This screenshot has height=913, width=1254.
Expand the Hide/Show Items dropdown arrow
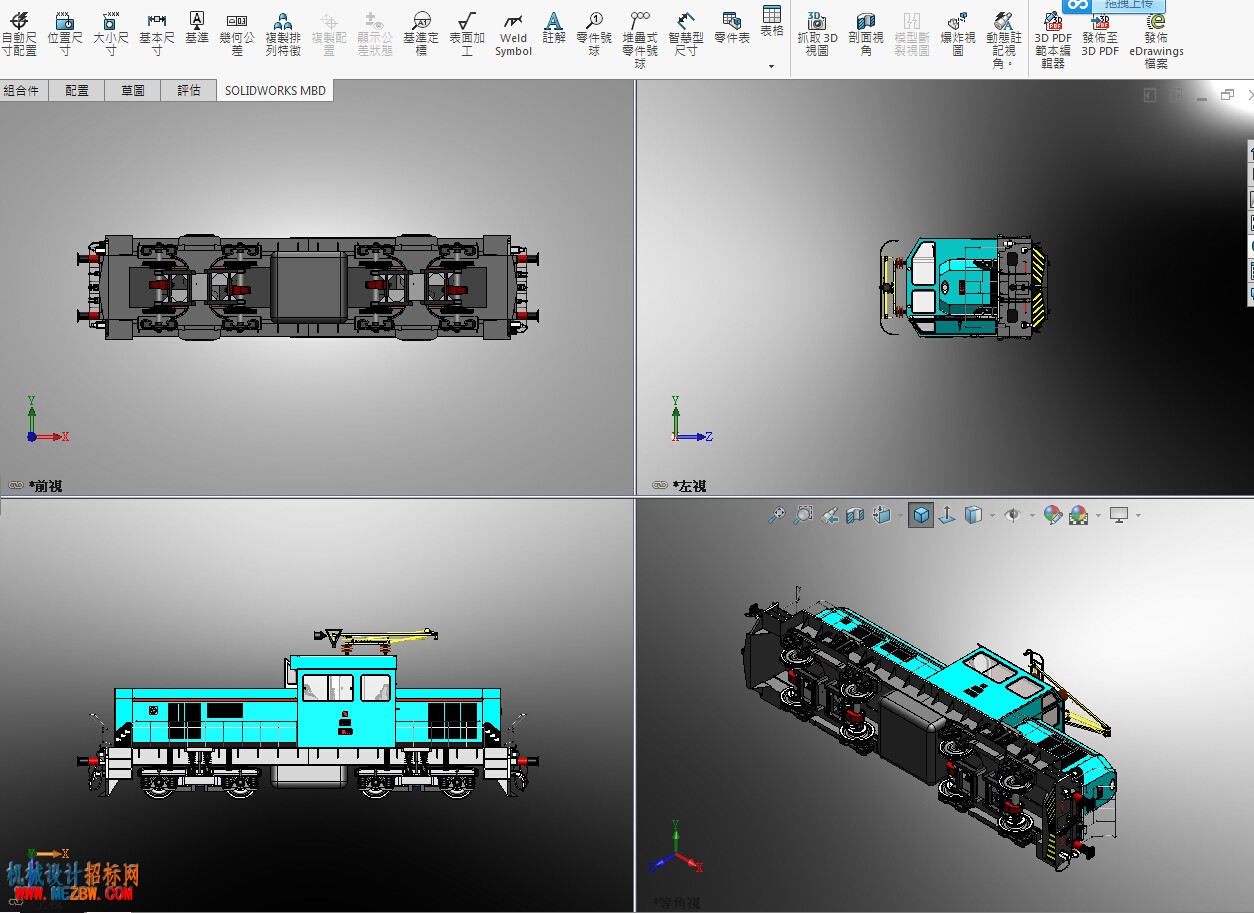(x=1031, y=516)
